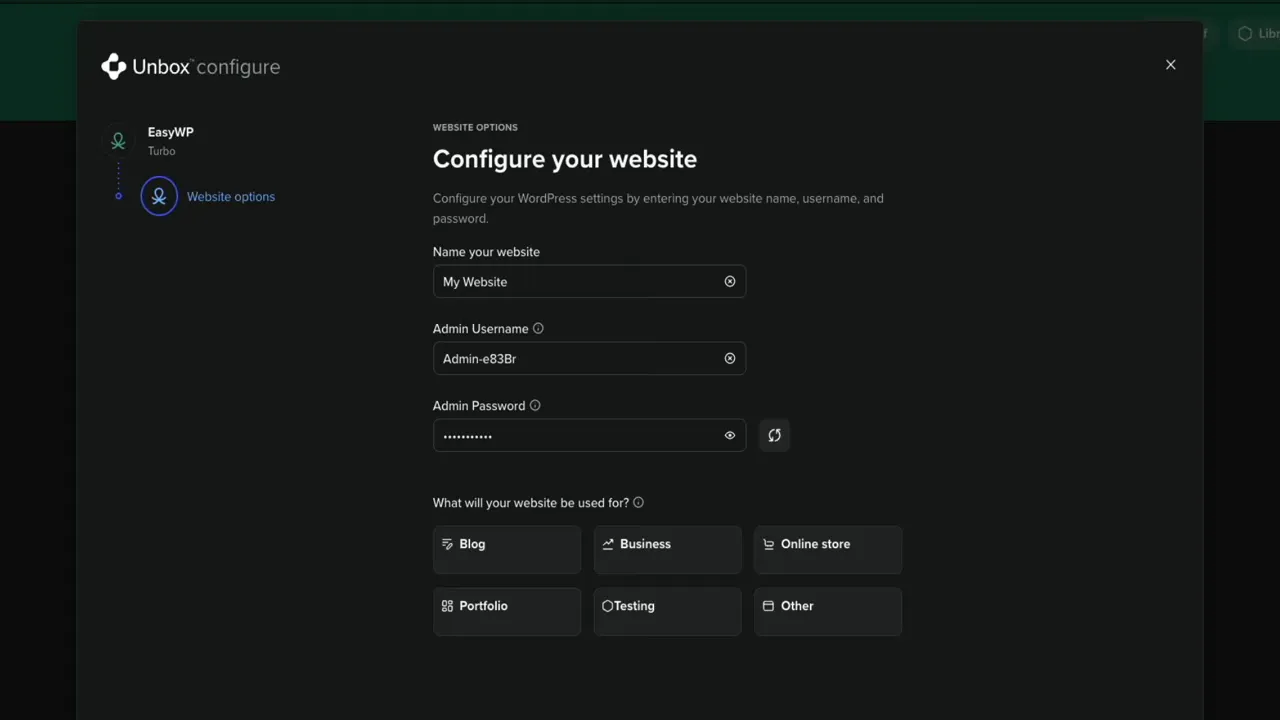The height and width of the screenshot is (720, 1280).
Task: Focus the Name your website field
Action: (589, 282)
